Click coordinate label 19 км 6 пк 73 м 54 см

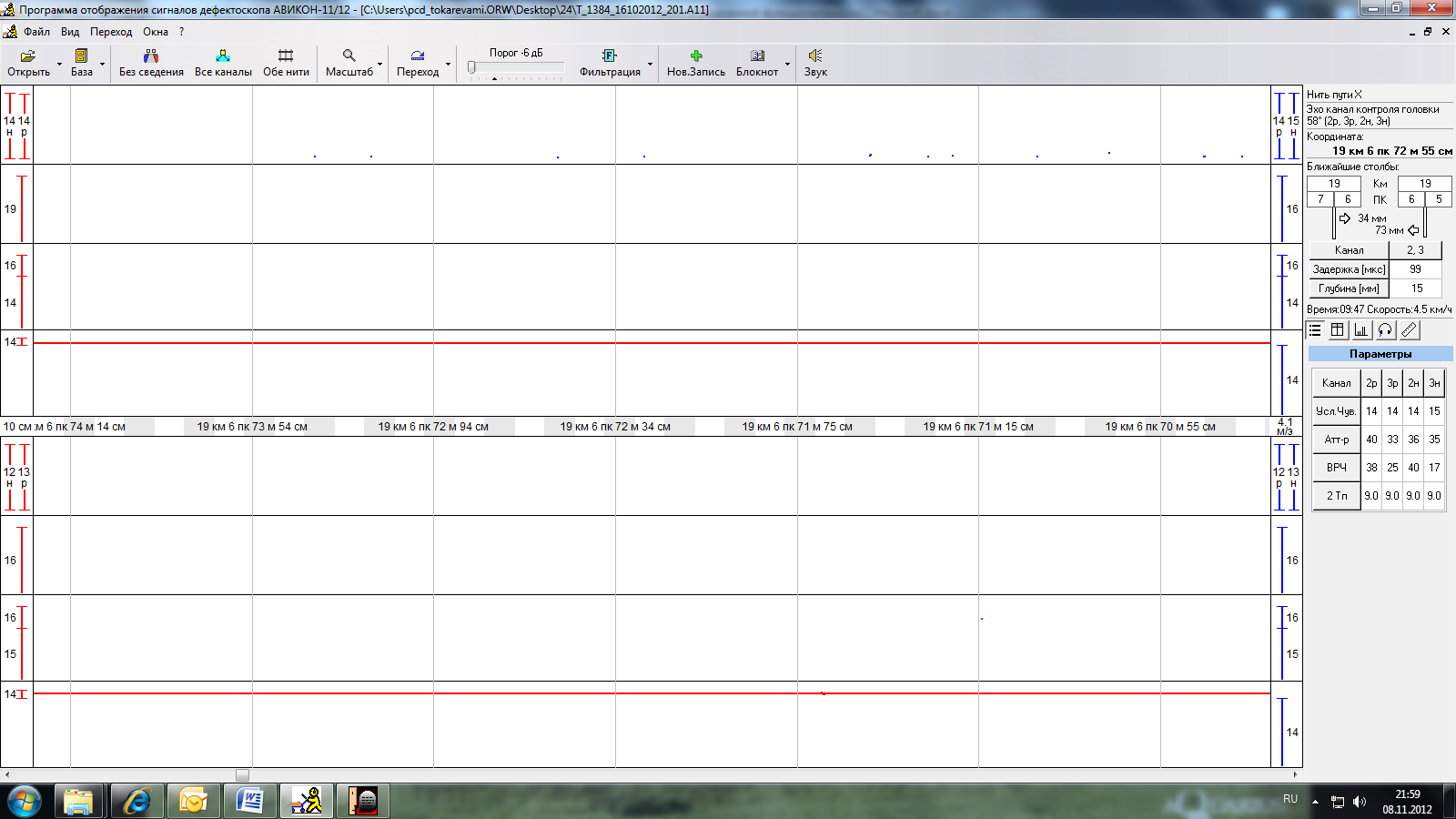[x=252, y=427]
